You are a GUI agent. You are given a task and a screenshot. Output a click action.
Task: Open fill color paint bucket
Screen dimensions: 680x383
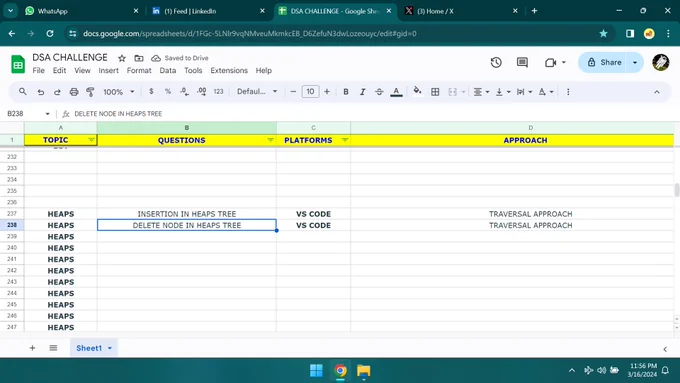(417, 91)
